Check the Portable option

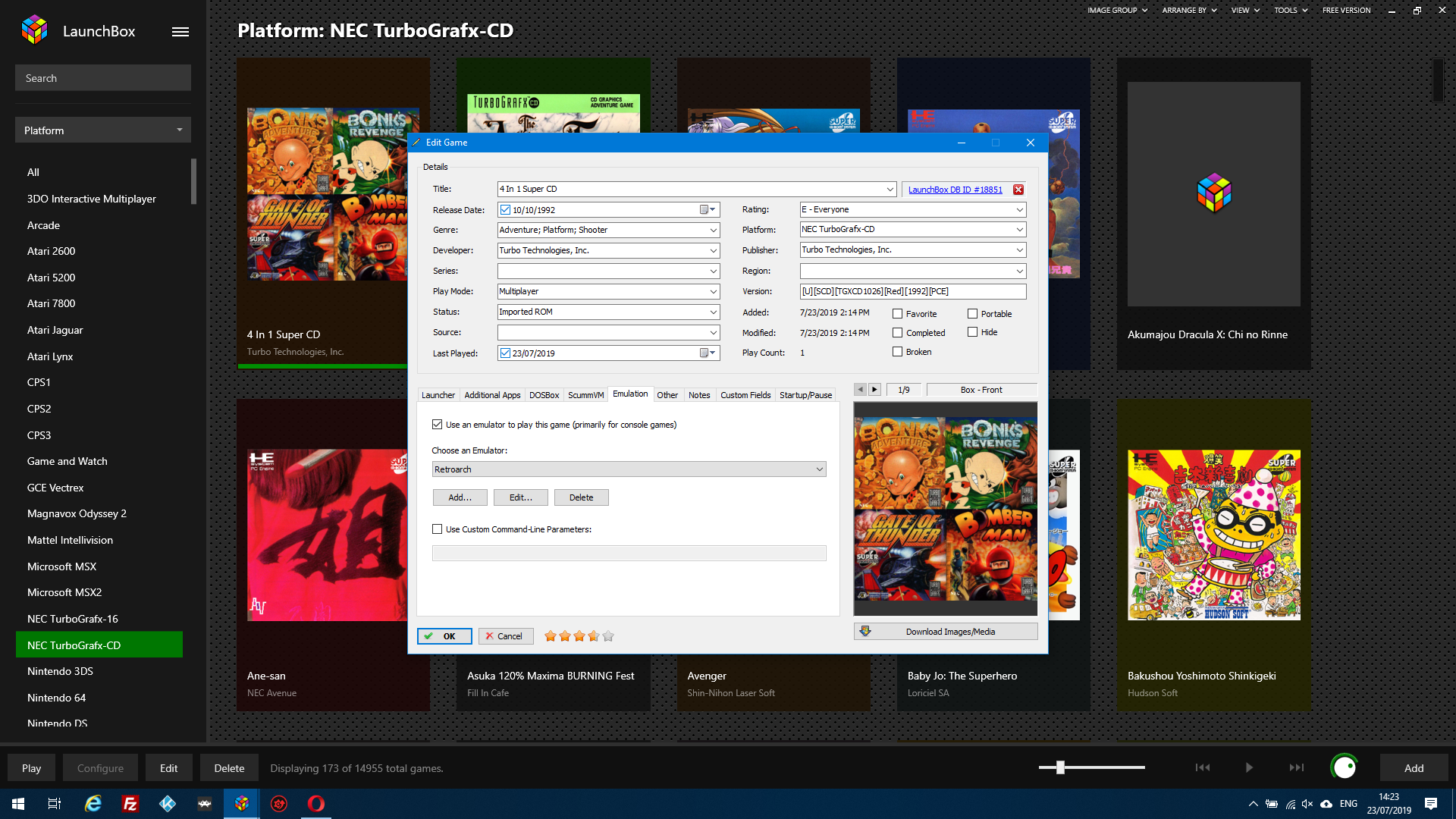click(x=973, y=314)
